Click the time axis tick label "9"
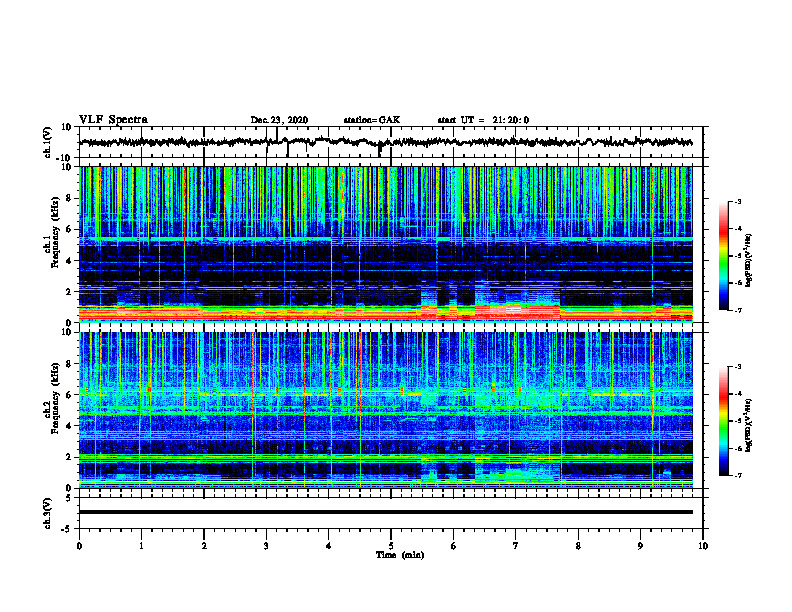Image resolution: width=792 pixels, height=612 pixels. coord(640,546)
